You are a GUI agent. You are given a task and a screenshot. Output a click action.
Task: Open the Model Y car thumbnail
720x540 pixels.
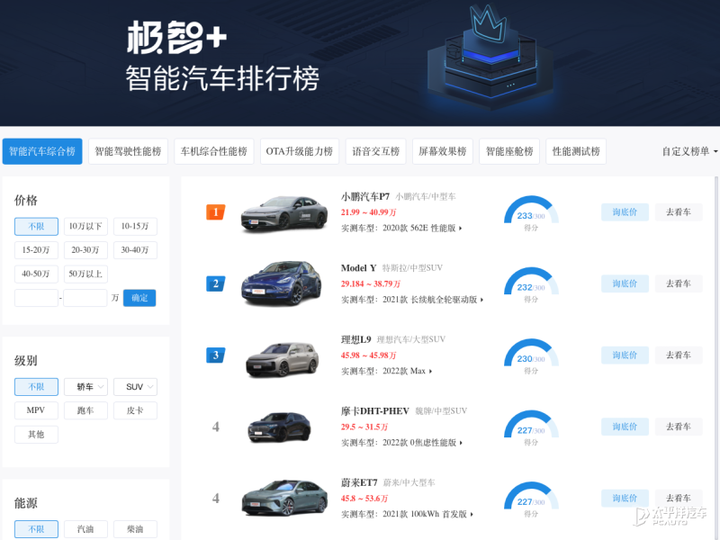tap(281, 283)
